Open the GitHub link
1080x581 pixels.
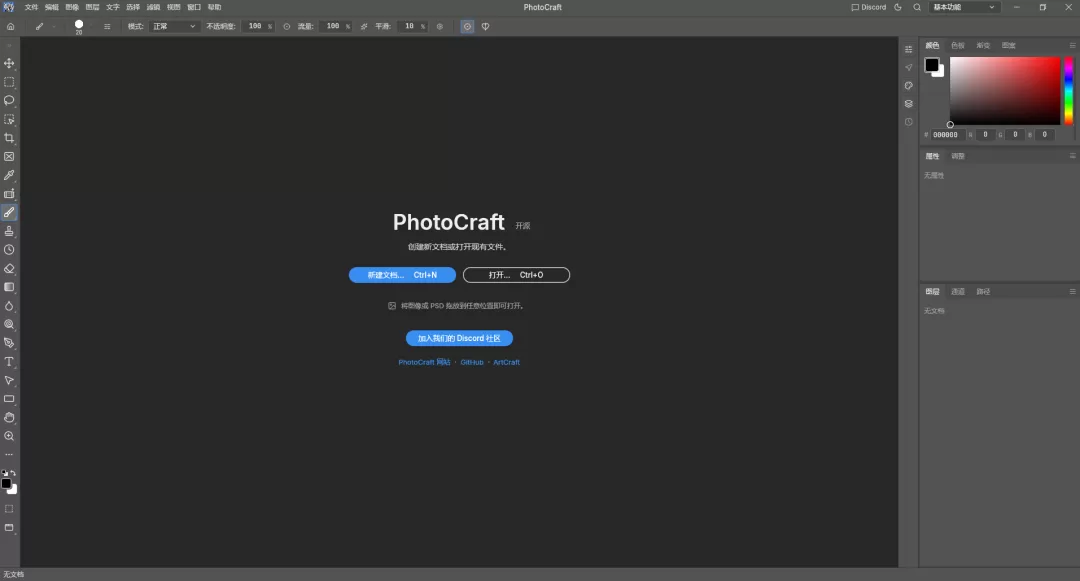point(472,362)
